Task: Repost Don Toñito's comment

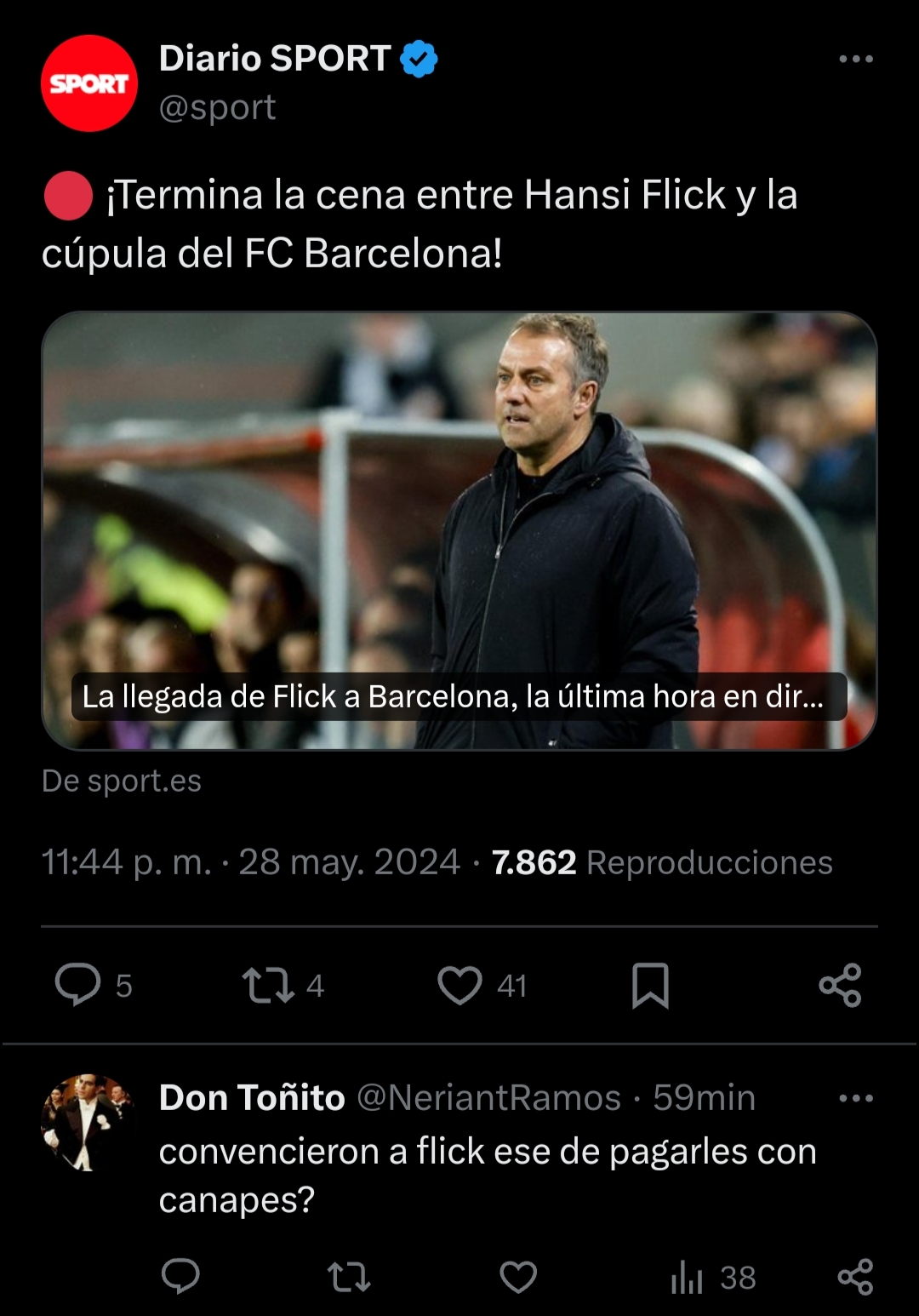Action: point(349,1277)
